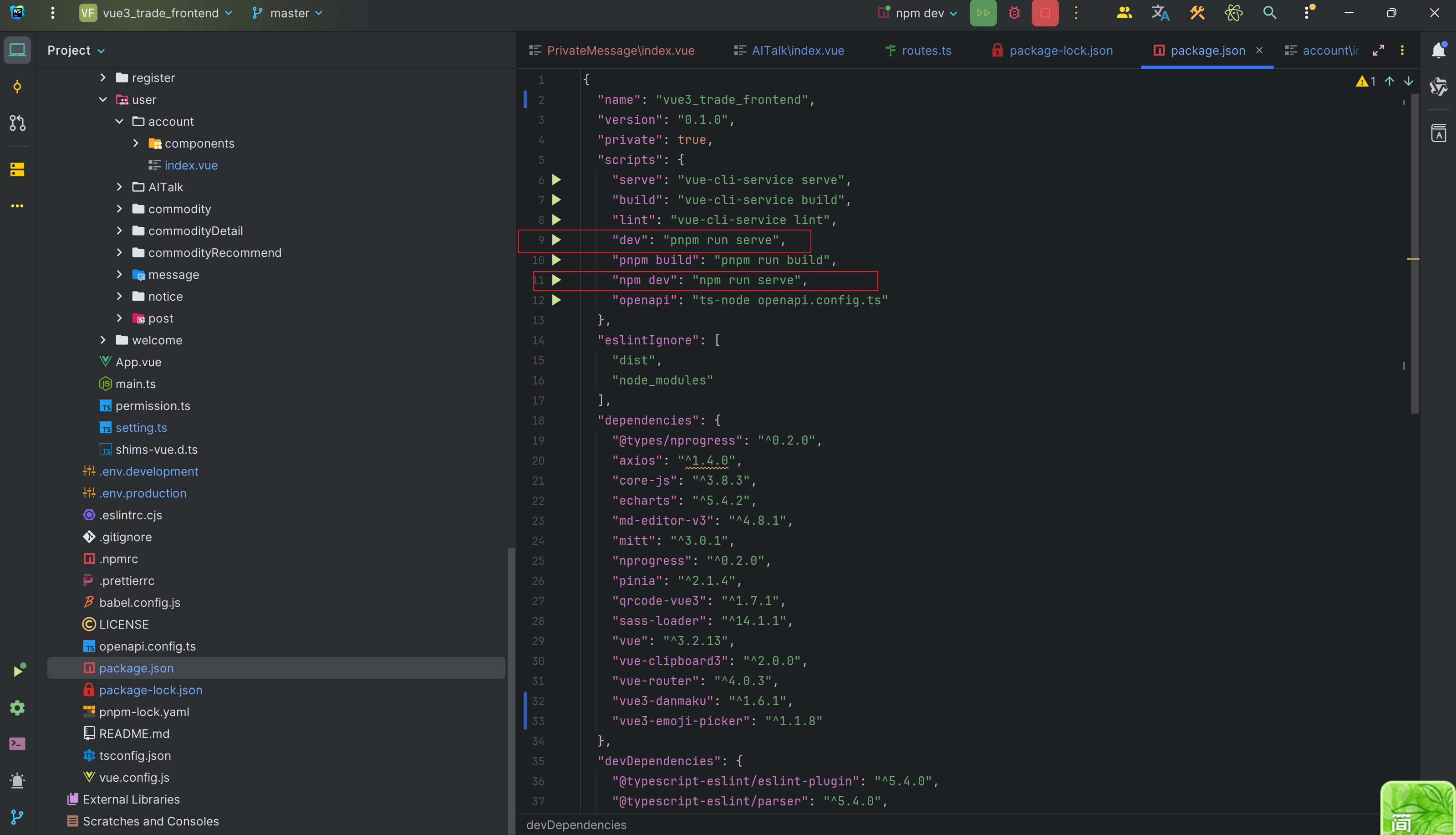Run the lint script gutter arrow
Viewport: 1456px width, 835px height.
point(556,220)
